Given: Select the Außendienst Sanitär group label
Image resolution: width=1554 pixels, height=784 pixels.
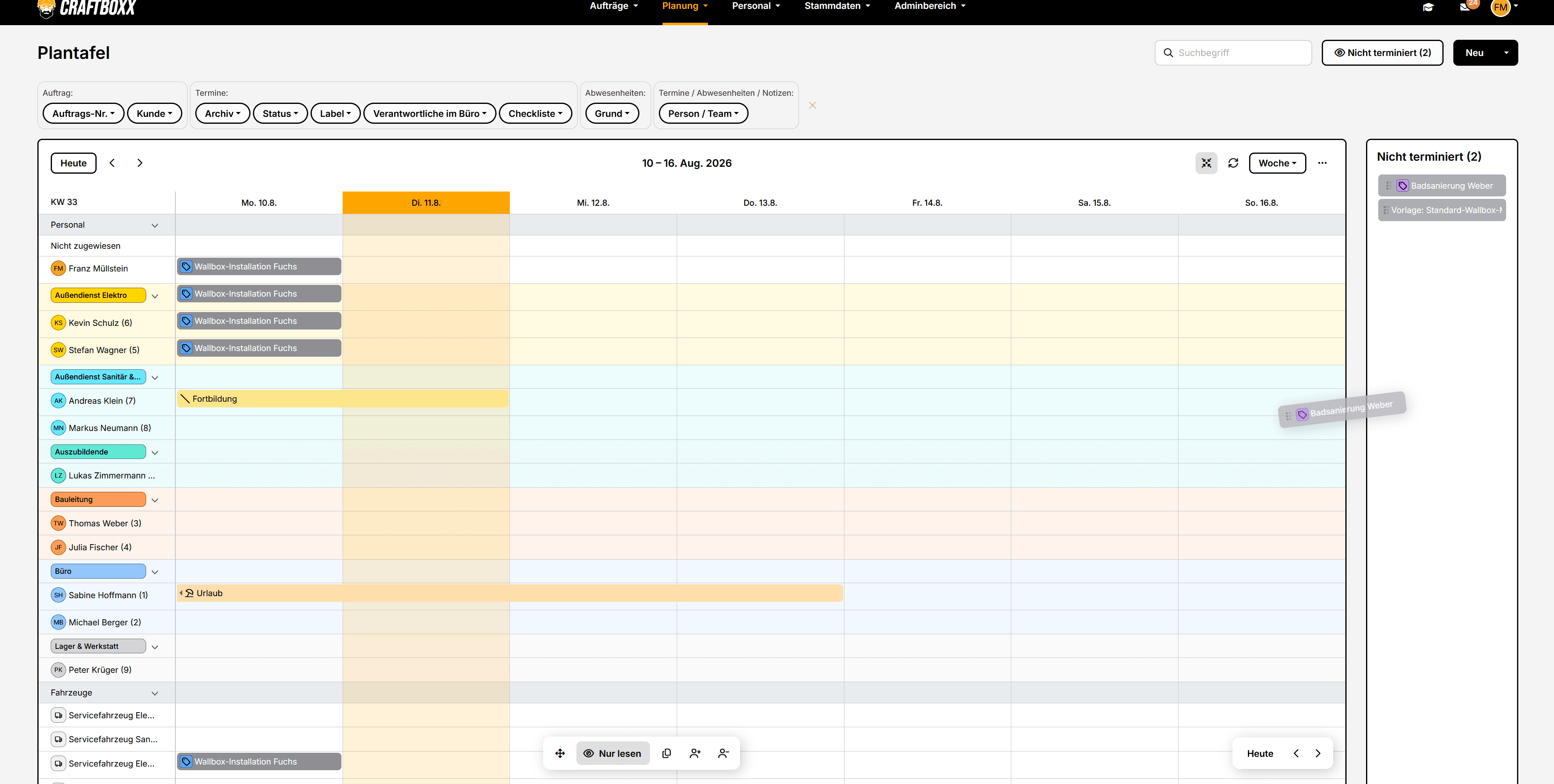Looking at the screenshot, I should [98, 377].
